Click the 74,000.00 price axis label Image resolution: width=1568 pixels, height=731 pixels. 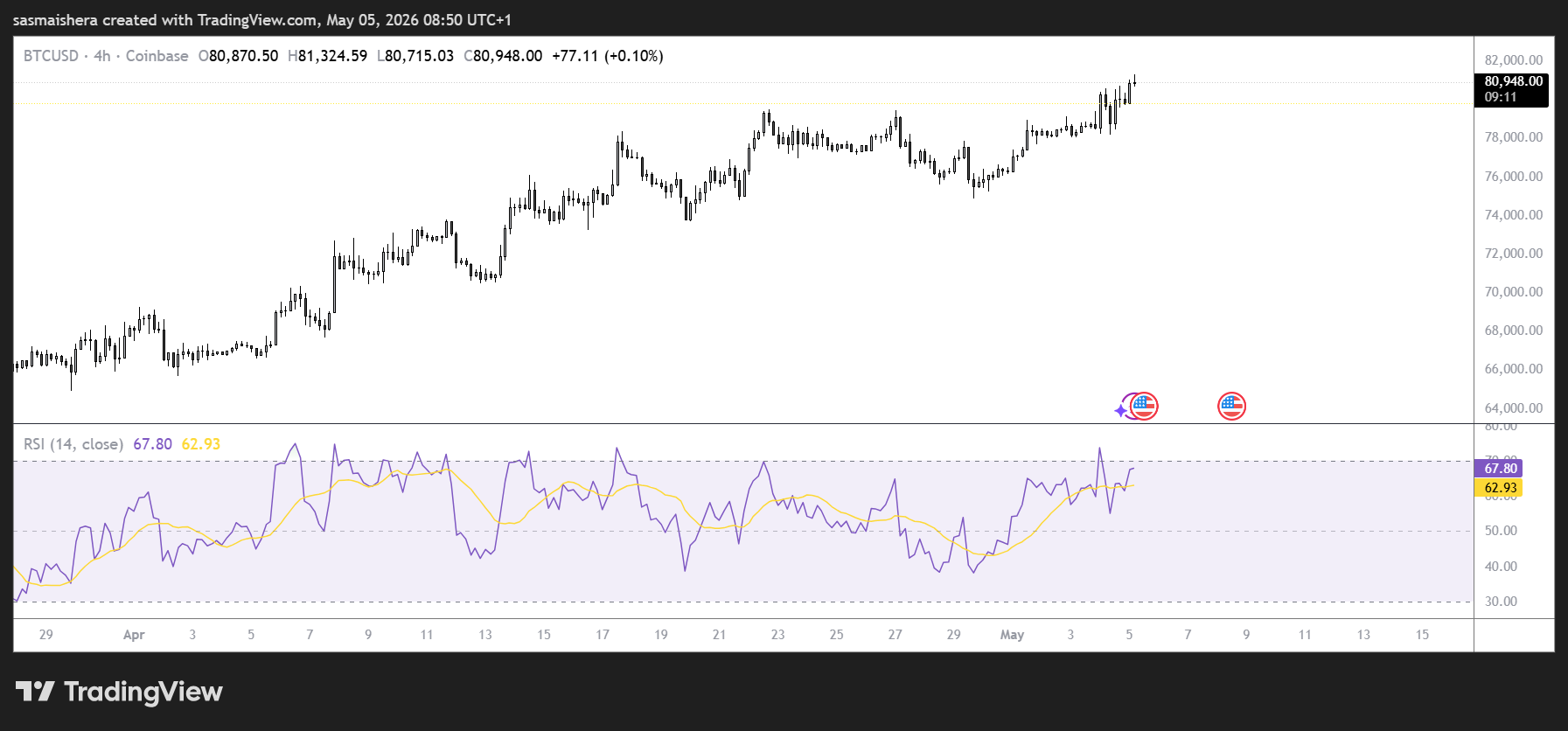[1514, 215]
